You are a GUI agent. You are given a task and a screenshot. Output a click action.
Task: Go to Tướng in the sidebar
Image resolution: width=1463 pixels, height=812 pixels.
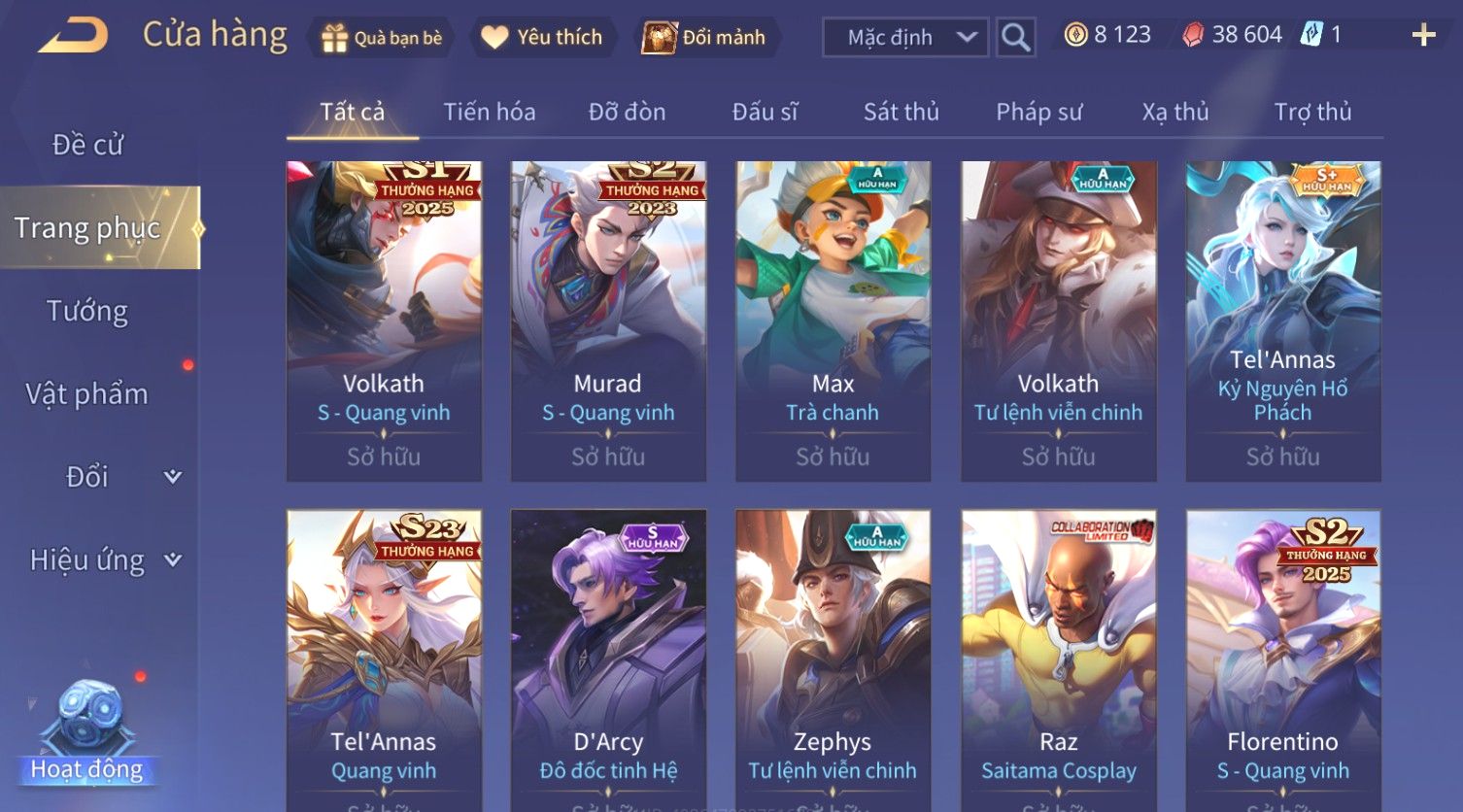coord(87,311)
